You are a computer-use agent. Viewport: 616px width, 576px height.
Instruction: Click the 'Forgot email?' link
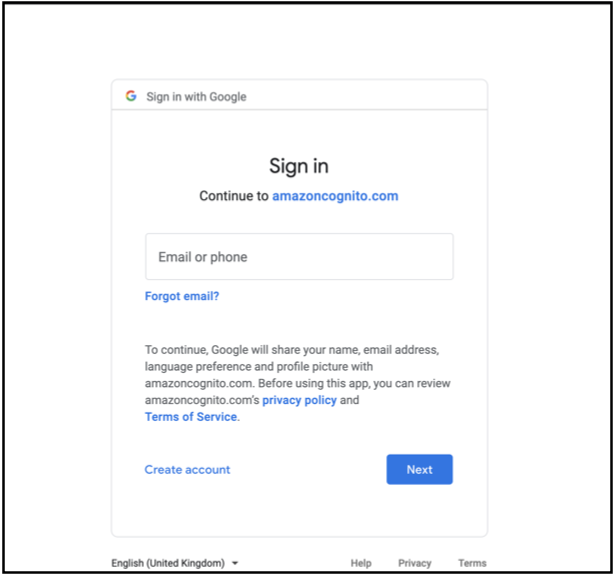pyautogui.click(x=182, y=296)
